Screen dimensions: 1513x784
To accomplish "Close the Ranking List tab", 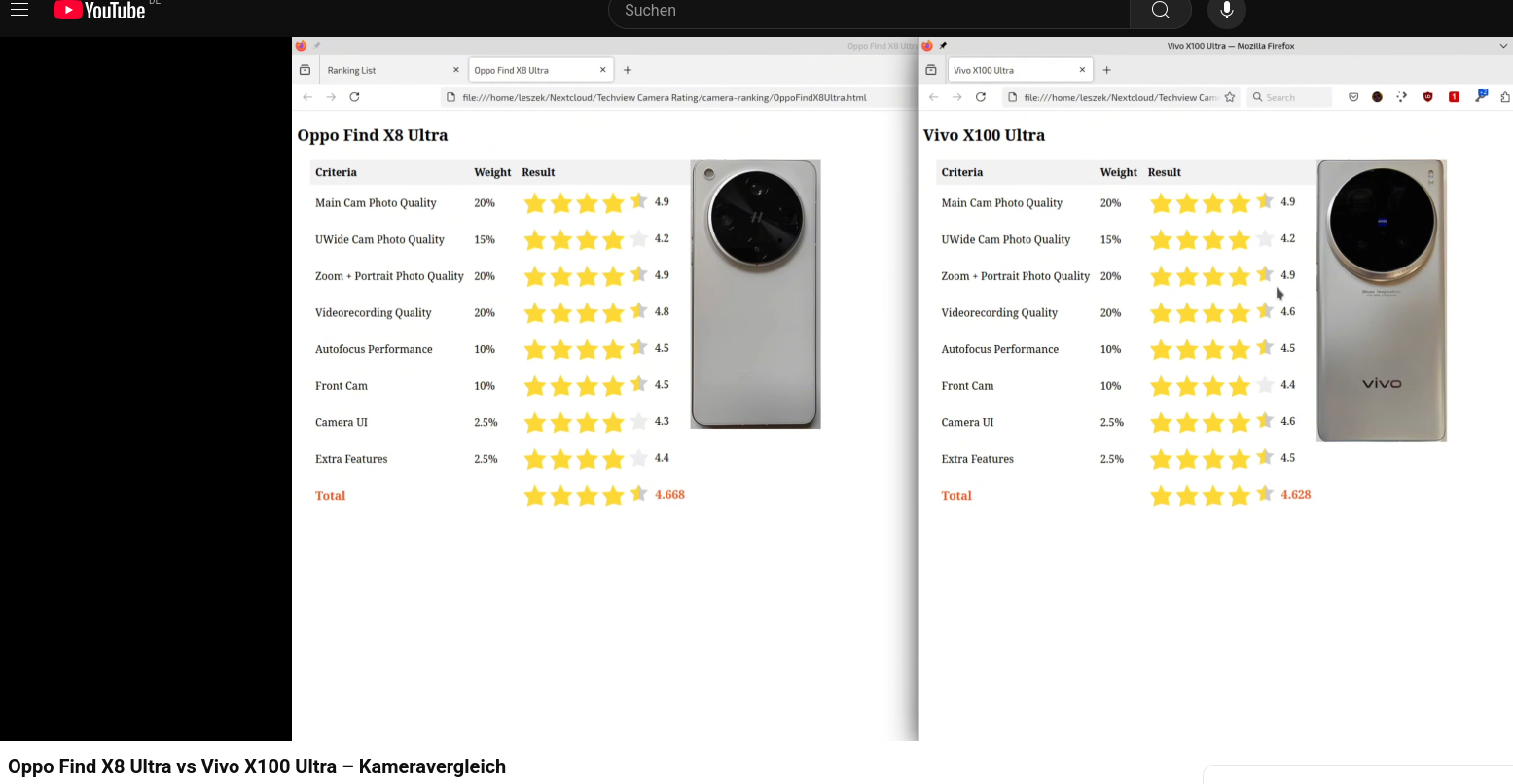I will [x=455, y=70].
